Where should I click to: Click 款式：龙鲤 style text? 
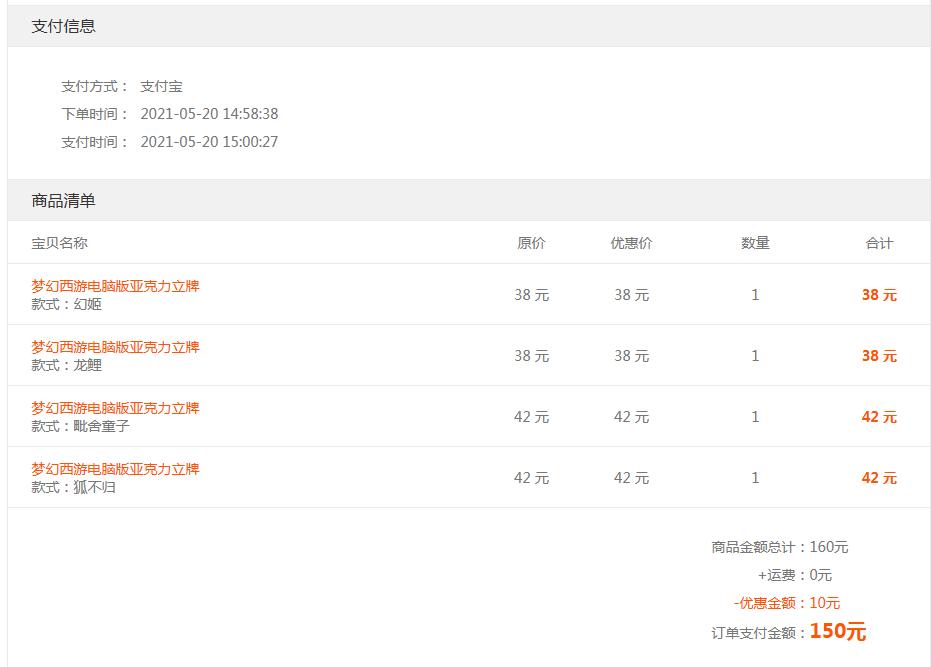coord(66,365)
